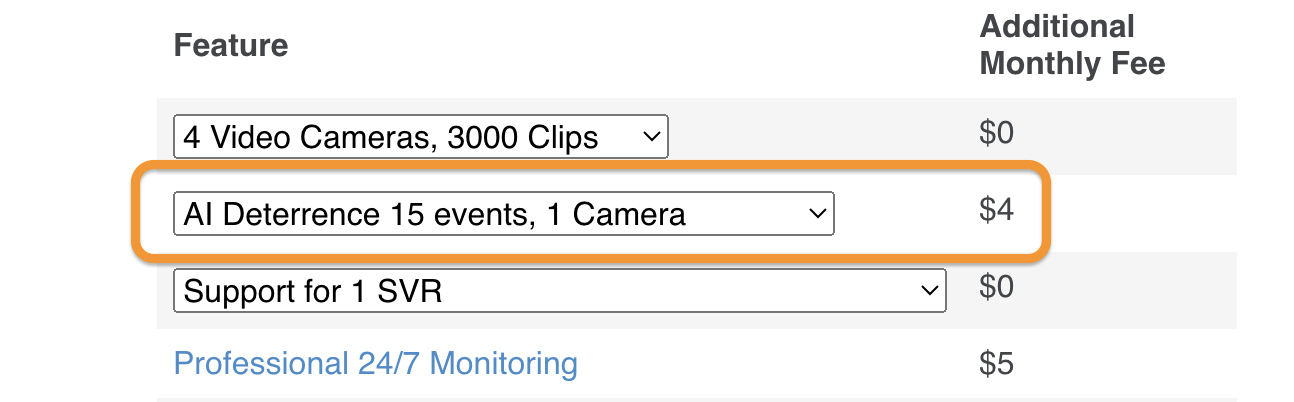Open the AI Deterrence 15 events dropdown
This screenshot has width=1294, height=402.
click(x=503, y=214)
